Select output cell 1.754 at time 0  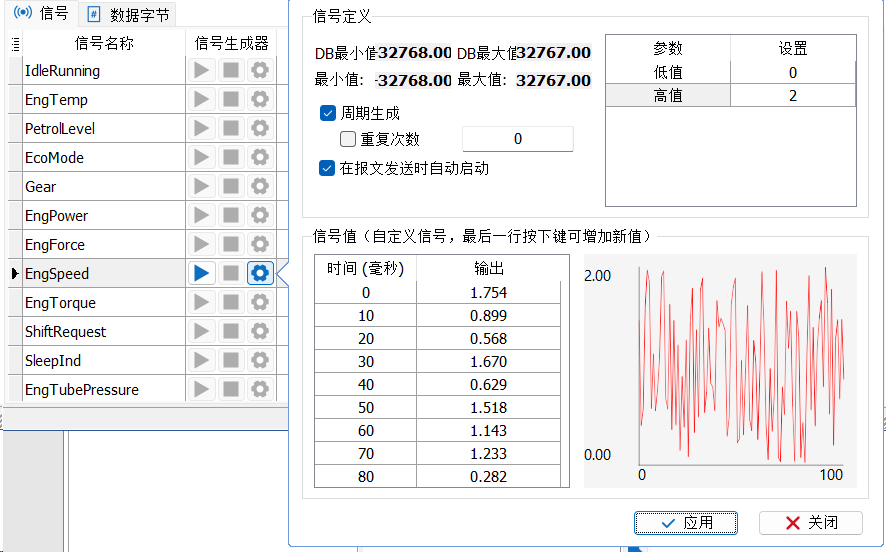click(488, 293)
